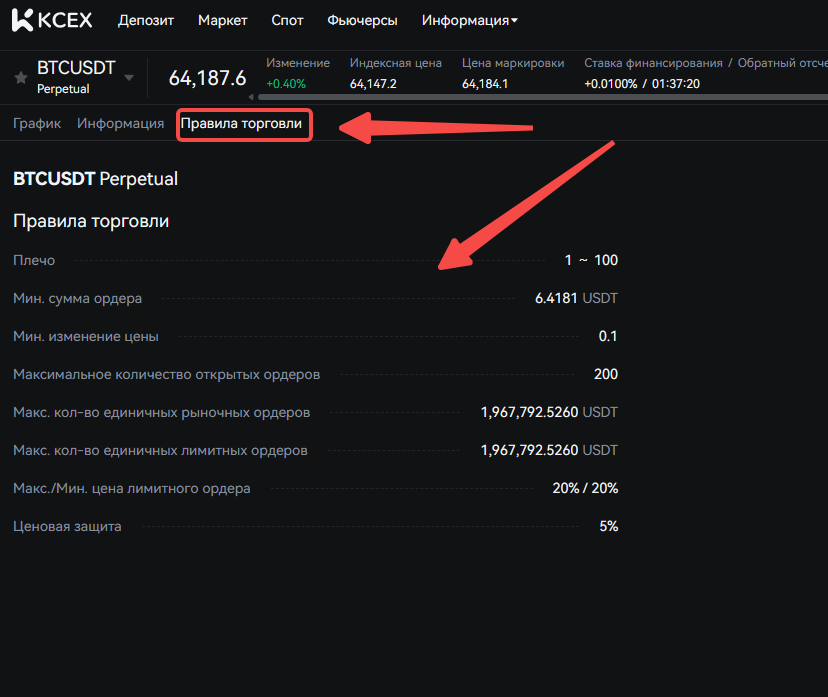
Task: Click the Изменение +0.40% value
Action: point(286,83)
